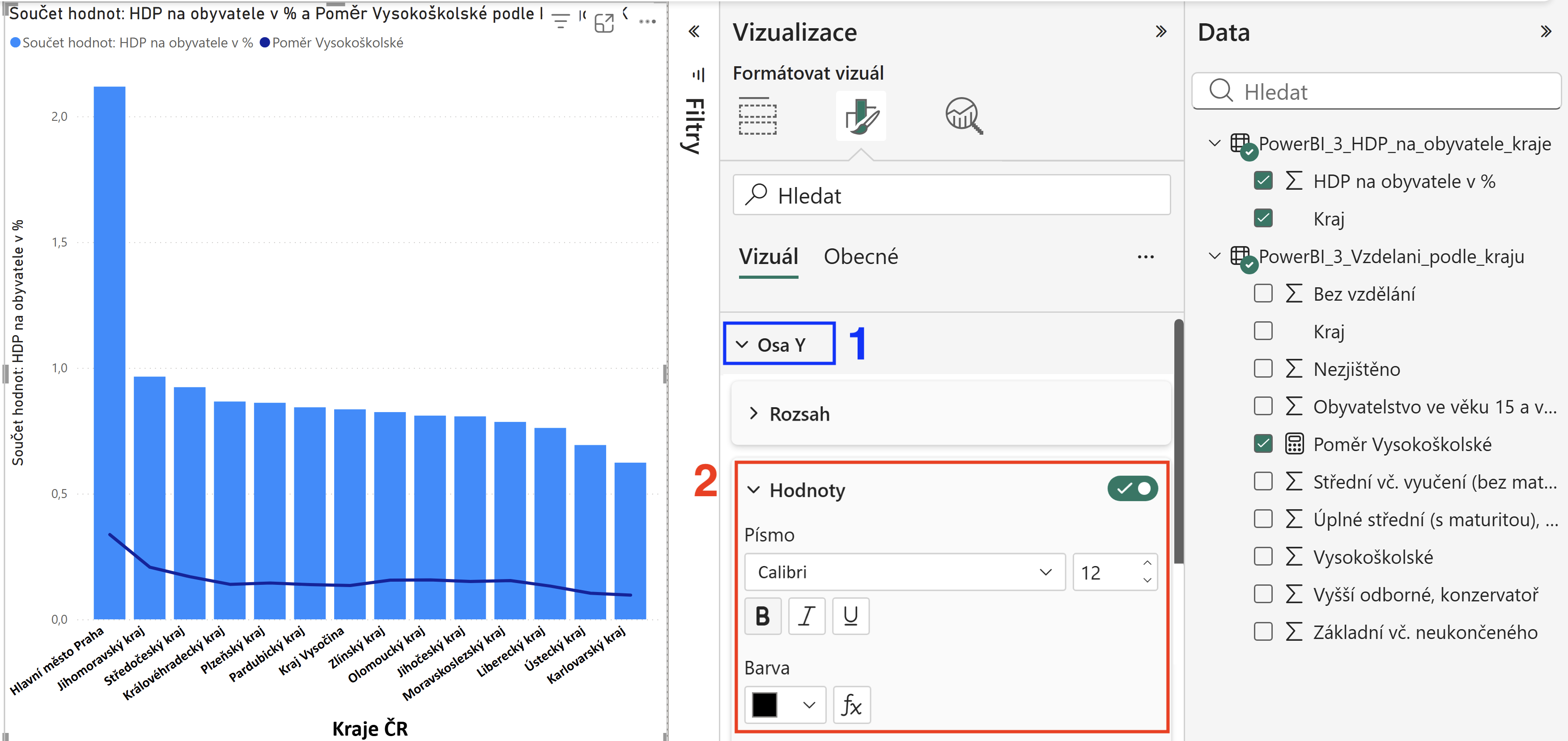Uncheck the Poměr Vysokoškolské measure
The image size is (1568, 741).
tap(1263, 444)
